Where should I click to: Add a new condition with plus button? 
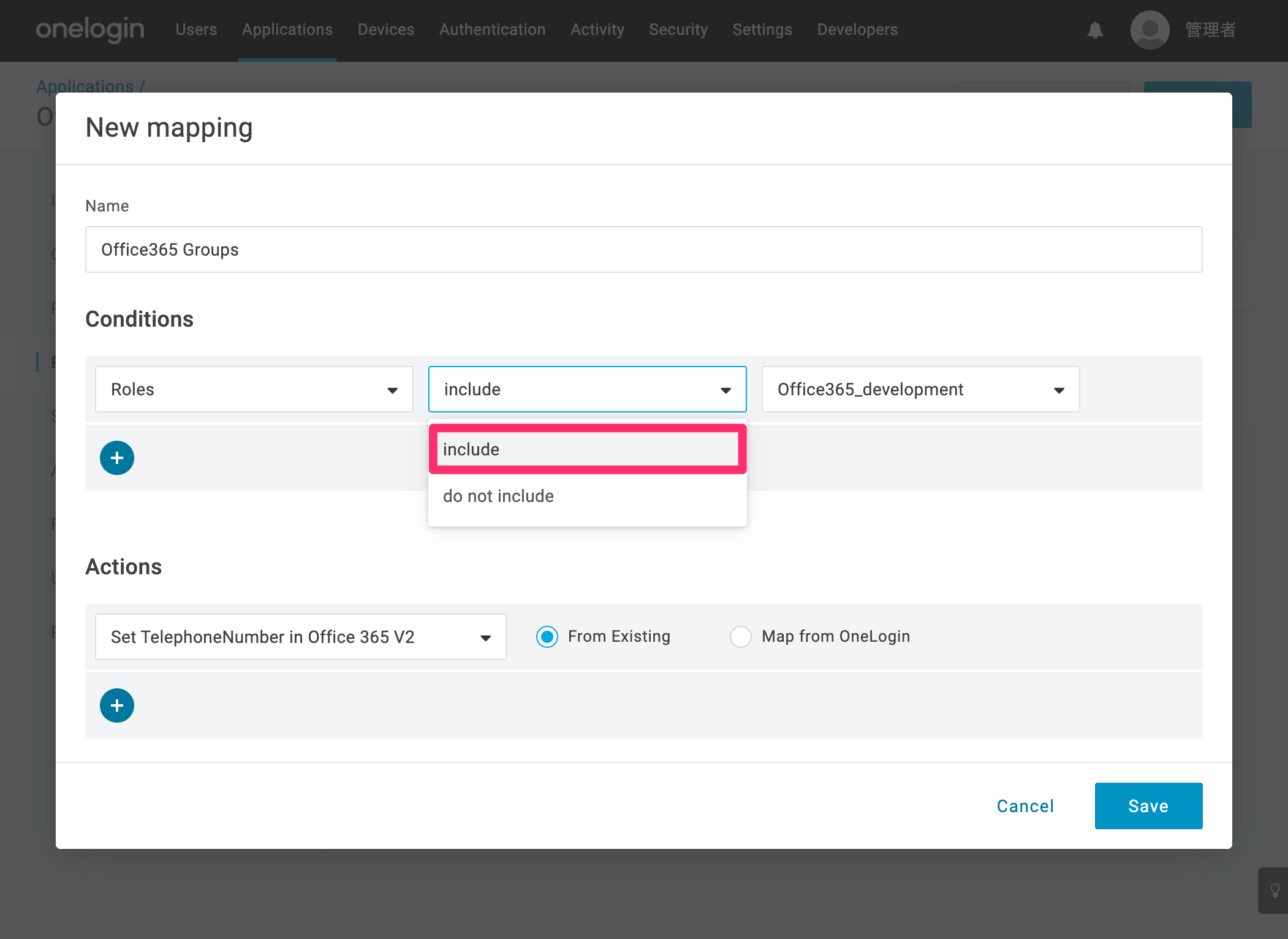117,458
